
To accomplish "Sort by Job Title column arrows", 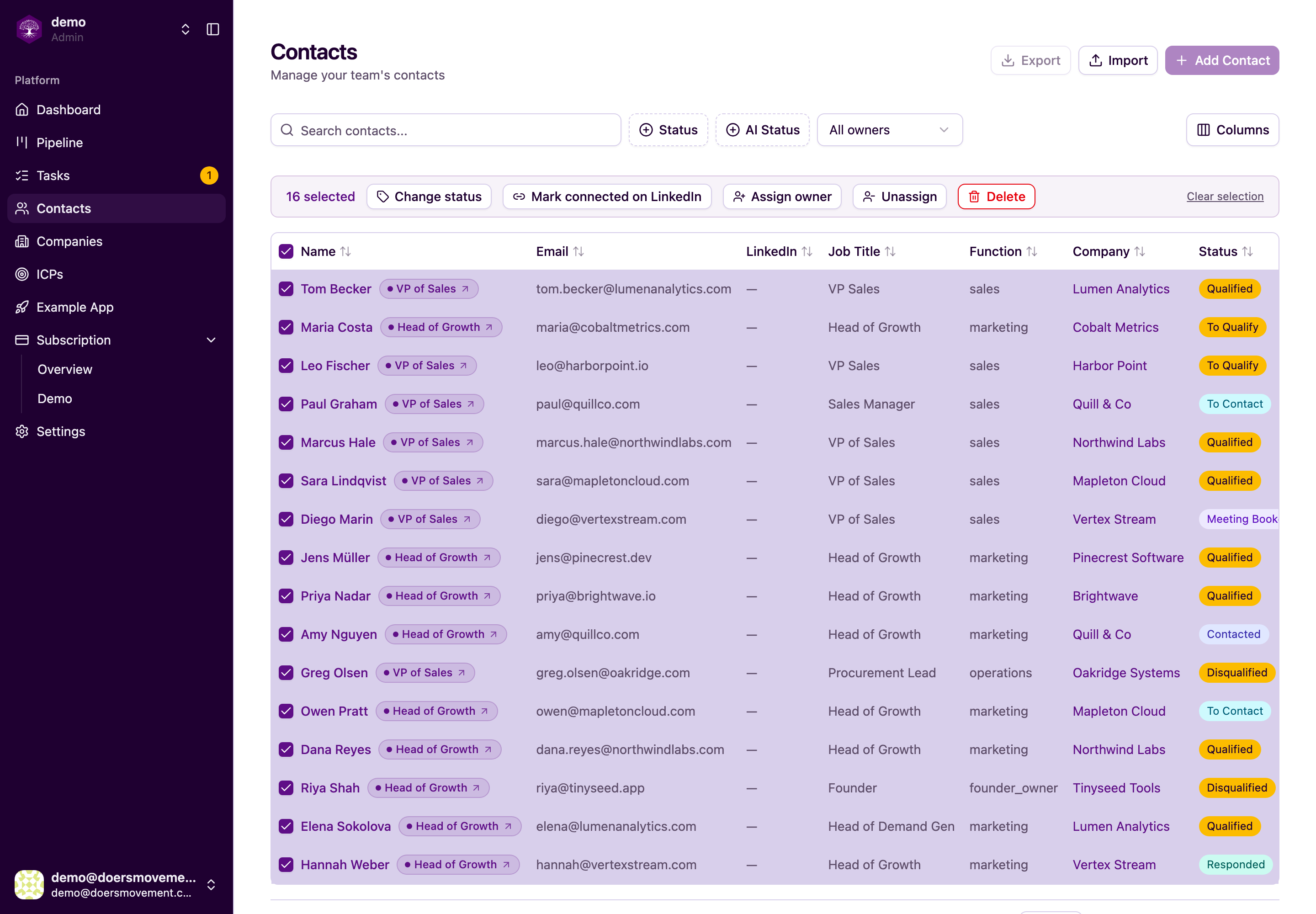I will tap(890, 251).
